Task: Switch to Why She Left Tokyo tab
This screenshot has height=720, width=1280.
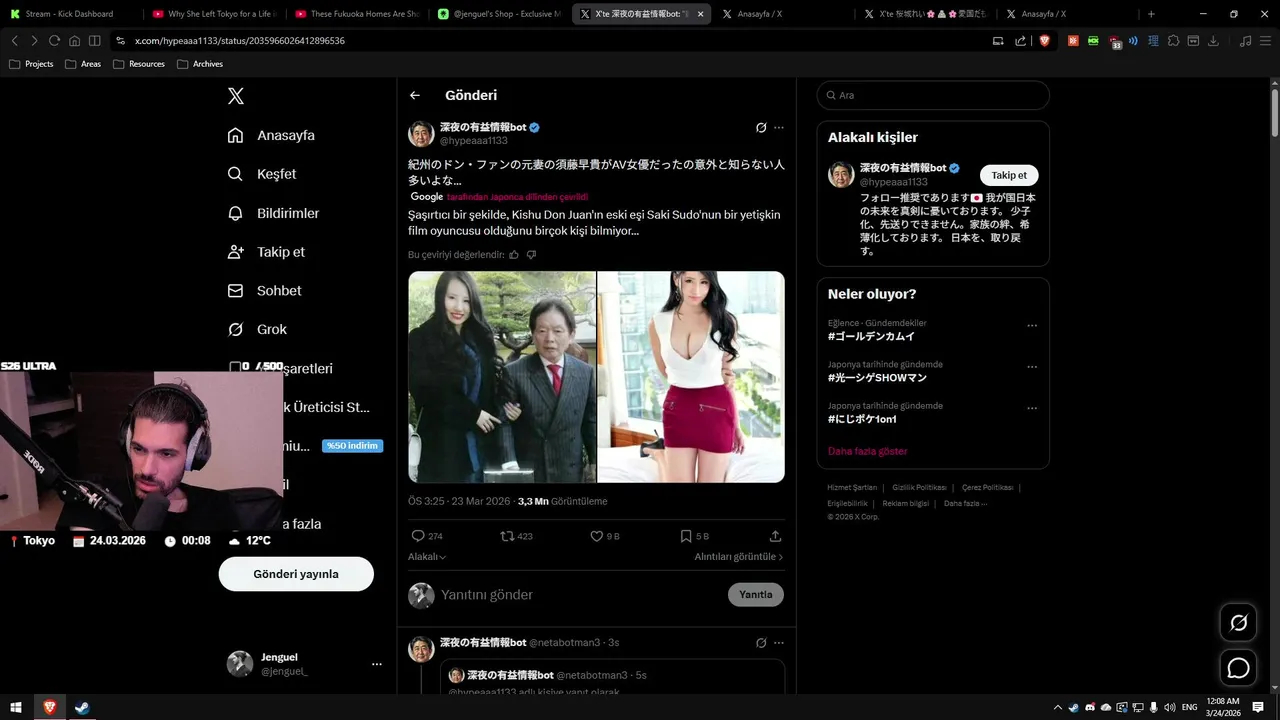Action: point(213,14)
